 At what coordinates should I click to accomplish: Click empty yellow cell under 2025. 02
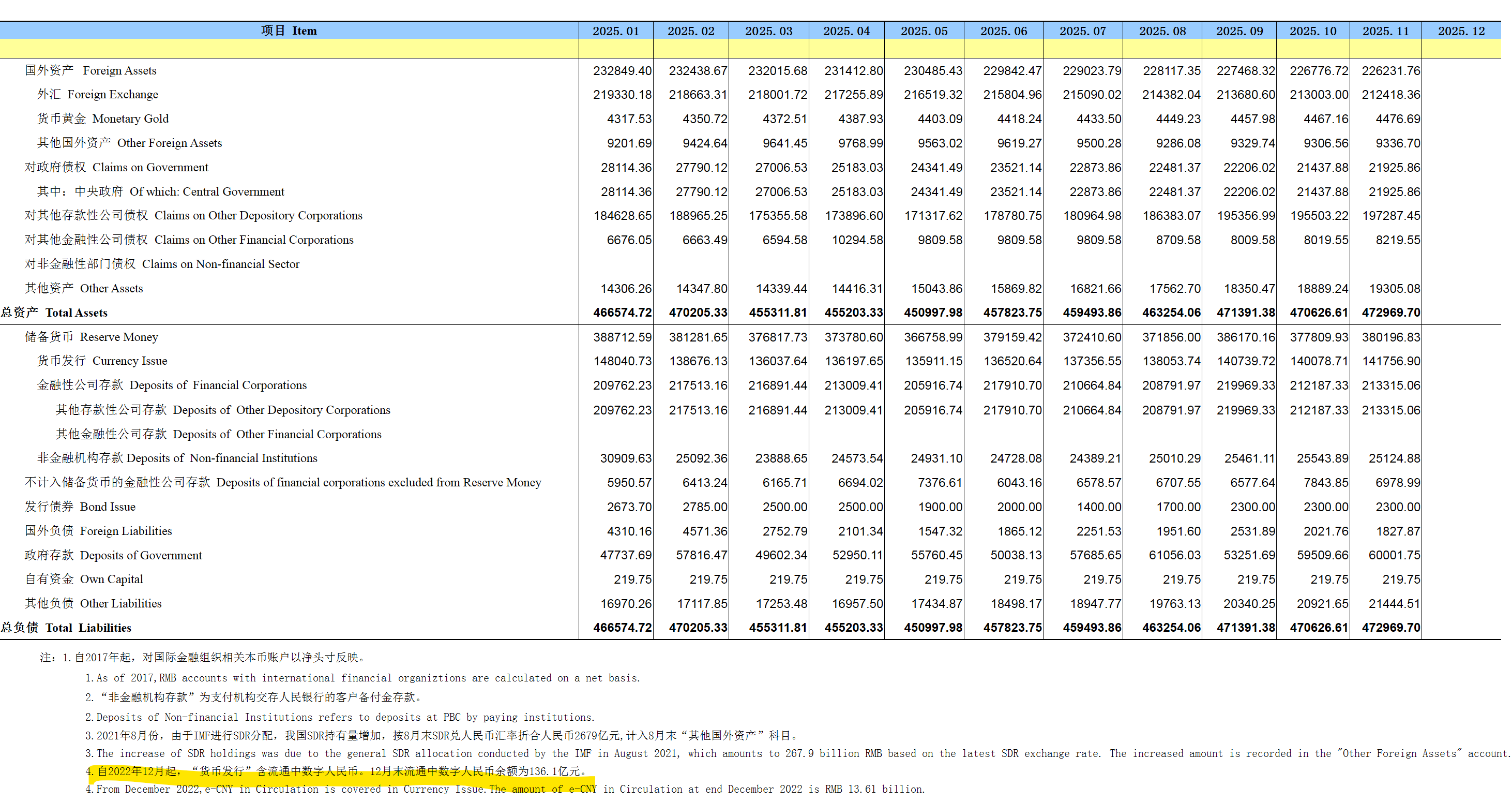point(691,49)
